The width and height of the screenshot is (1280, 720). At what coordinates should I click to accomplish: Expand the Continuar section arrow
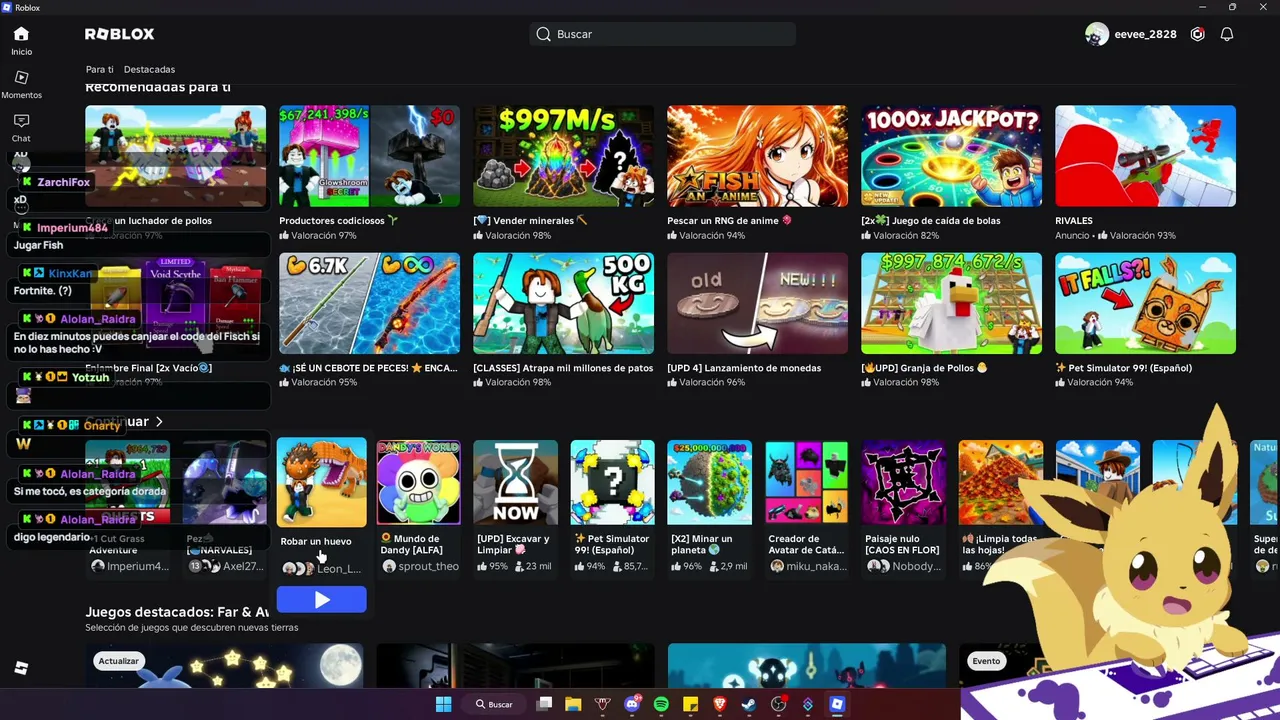click(x=159, y=422)
